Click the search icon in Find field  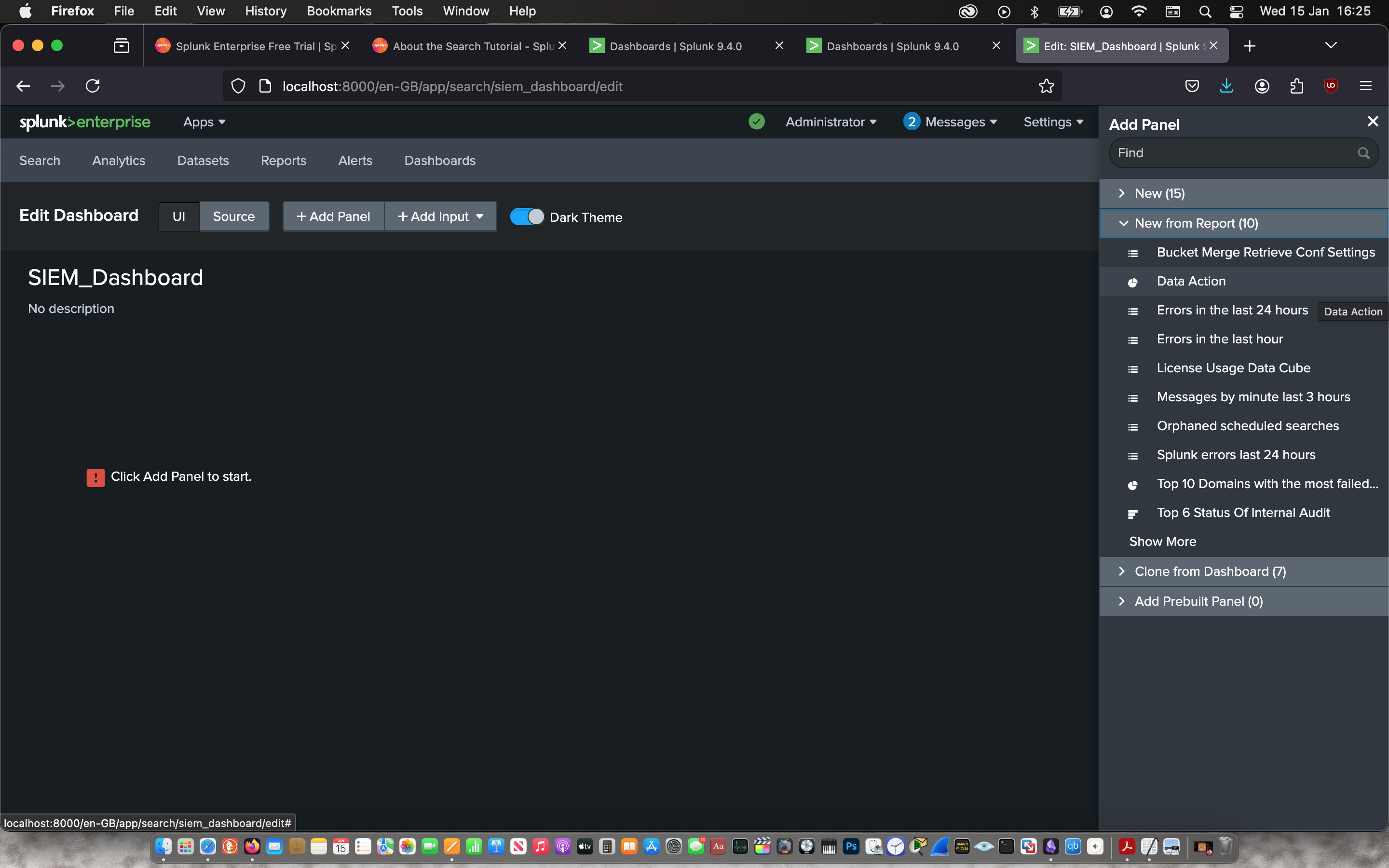[1364, 153]
